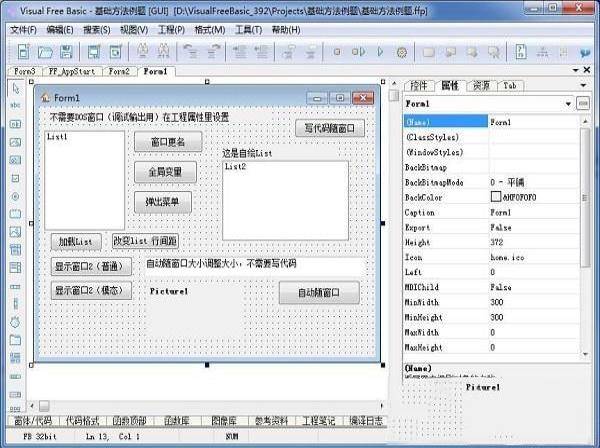This screenshot has height=448, width=600.
Task: Click the designer horizontal scrollbar thumb
Action: [44, 406]
